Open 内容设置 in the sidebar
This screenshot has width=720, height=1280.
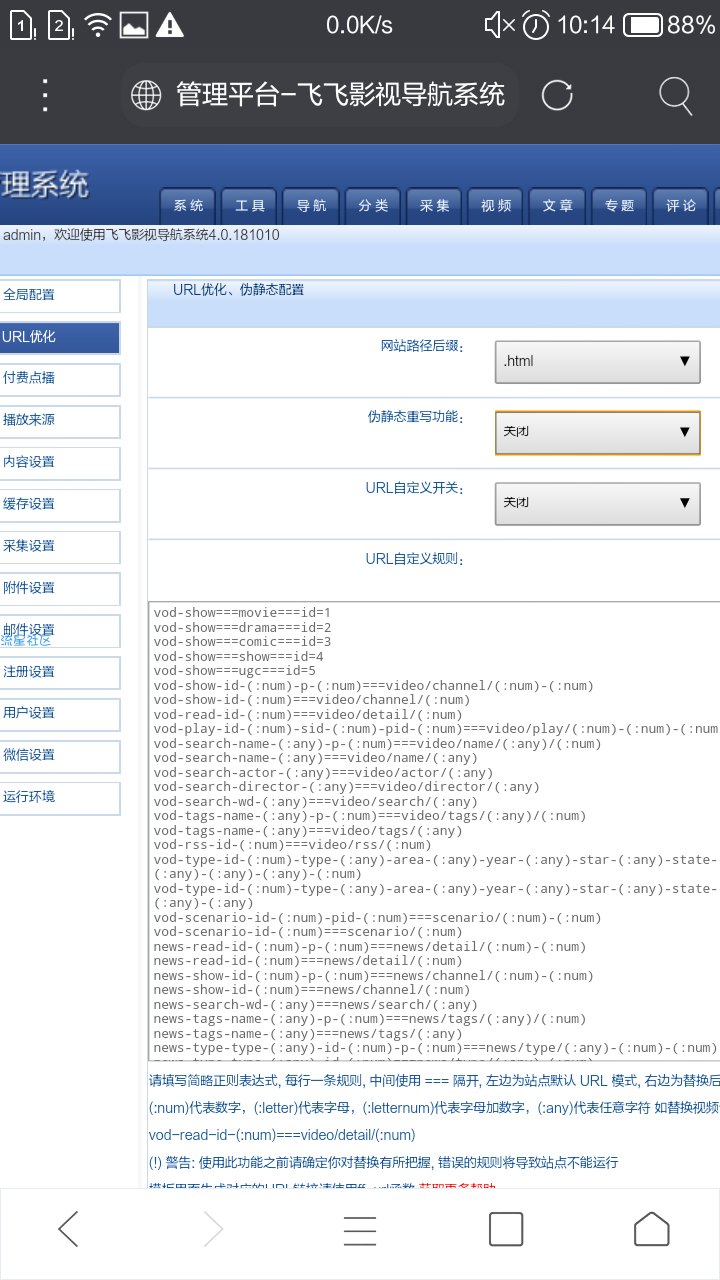tap(59, 463)
